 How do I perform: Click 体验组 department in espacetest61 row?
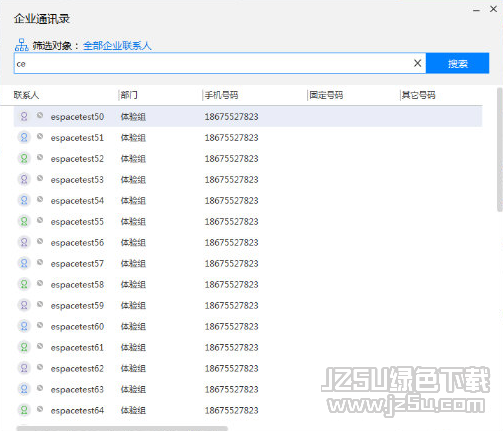[x=133, y=348]
